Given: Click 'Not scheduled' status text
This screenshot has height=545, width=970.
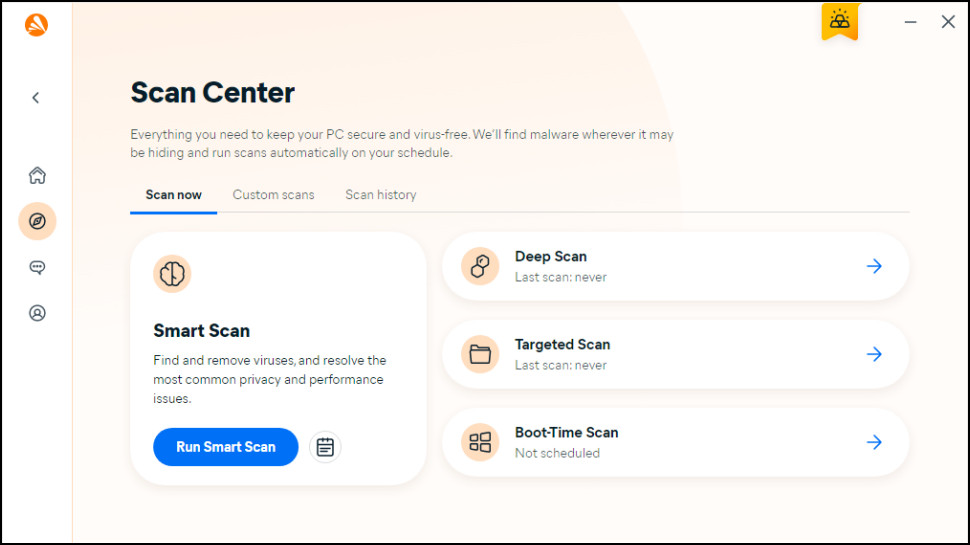Looking at the screenshot, I should [557, 453].
